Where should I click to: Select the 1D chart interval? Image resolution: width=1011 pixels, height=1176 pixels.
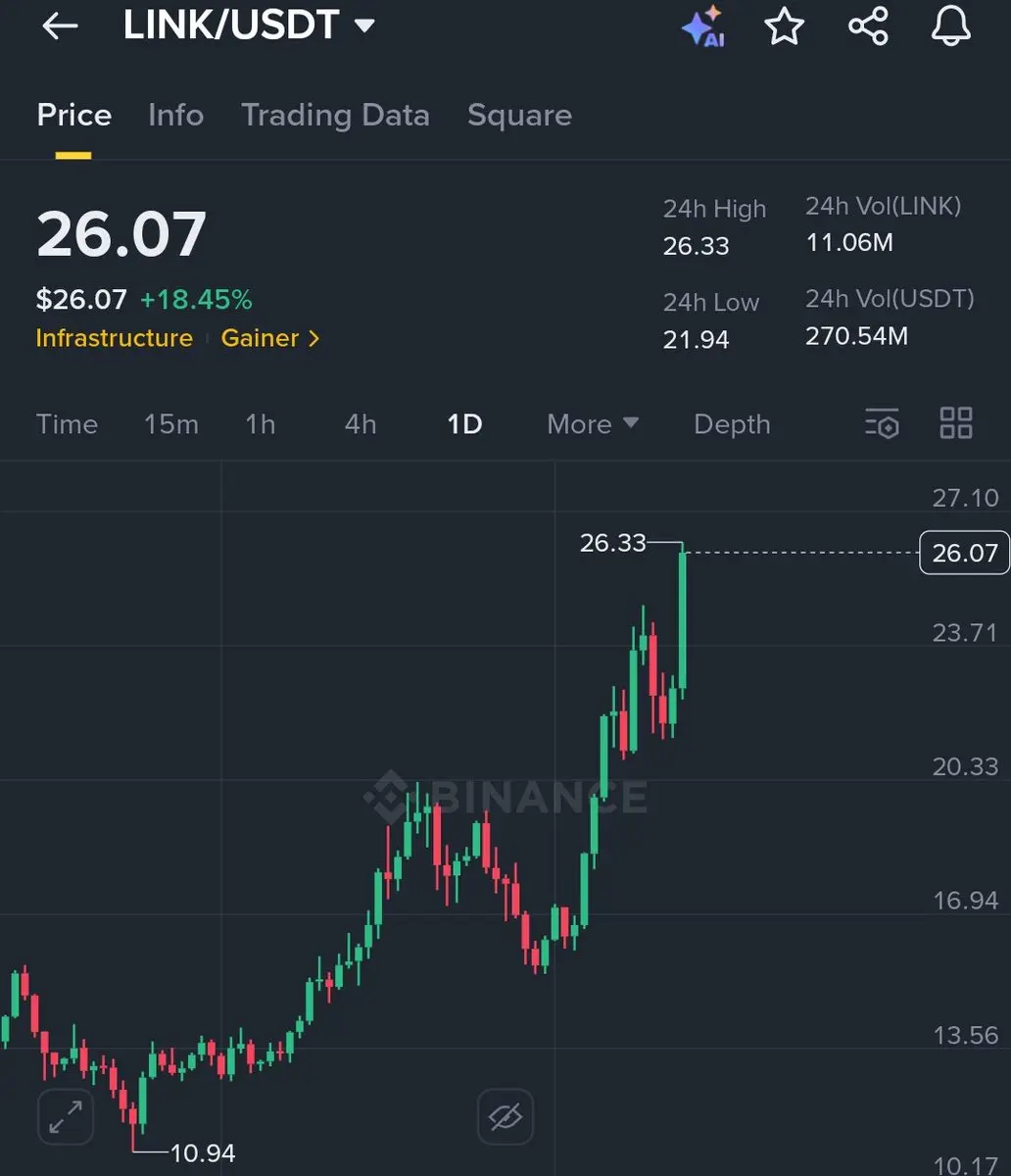click(464, 424)
